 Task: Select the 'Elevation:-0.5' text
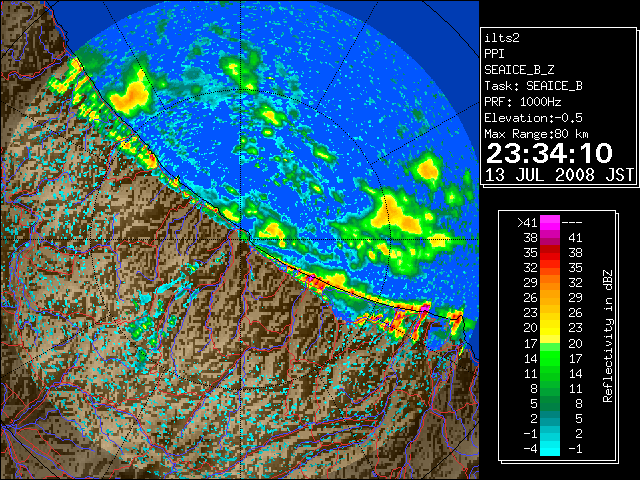[x=533, y=118]
